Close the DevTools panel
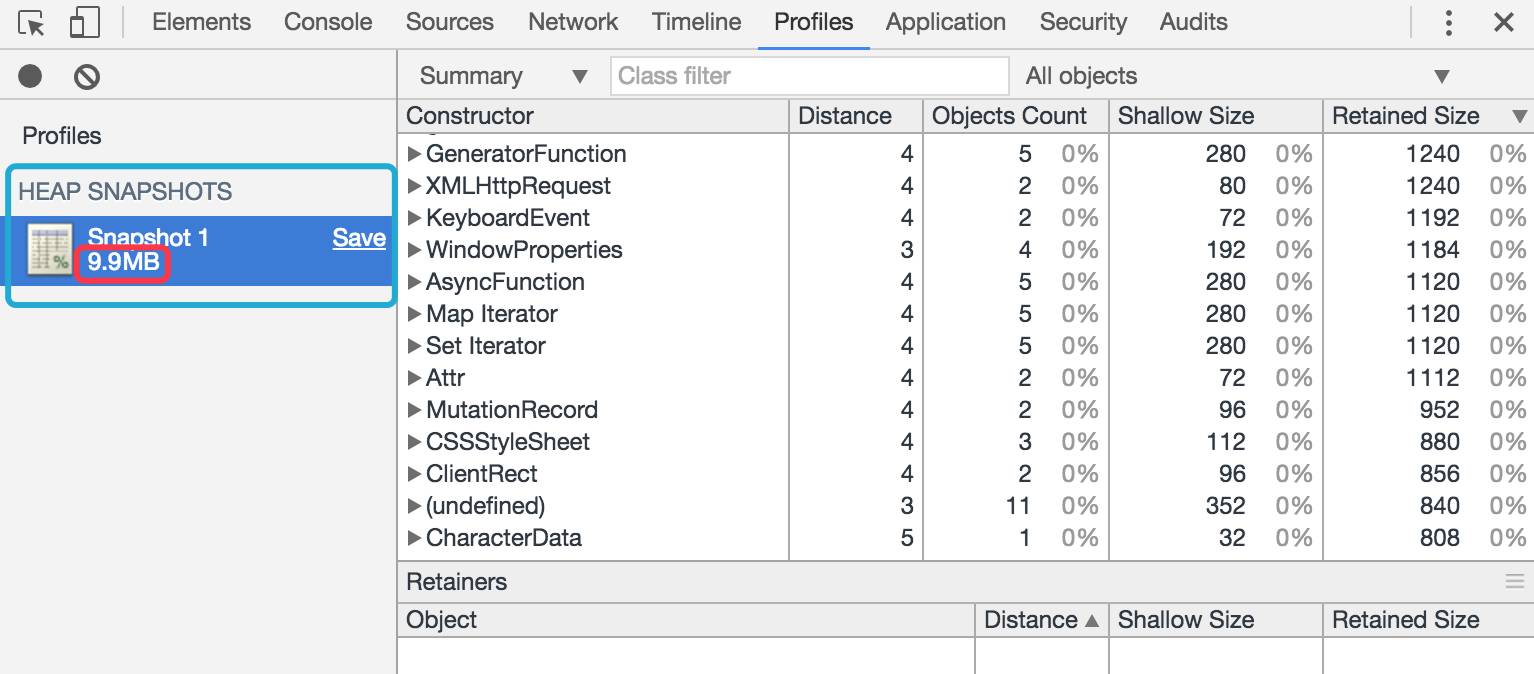1534x674 pixels. point(1503,23)
